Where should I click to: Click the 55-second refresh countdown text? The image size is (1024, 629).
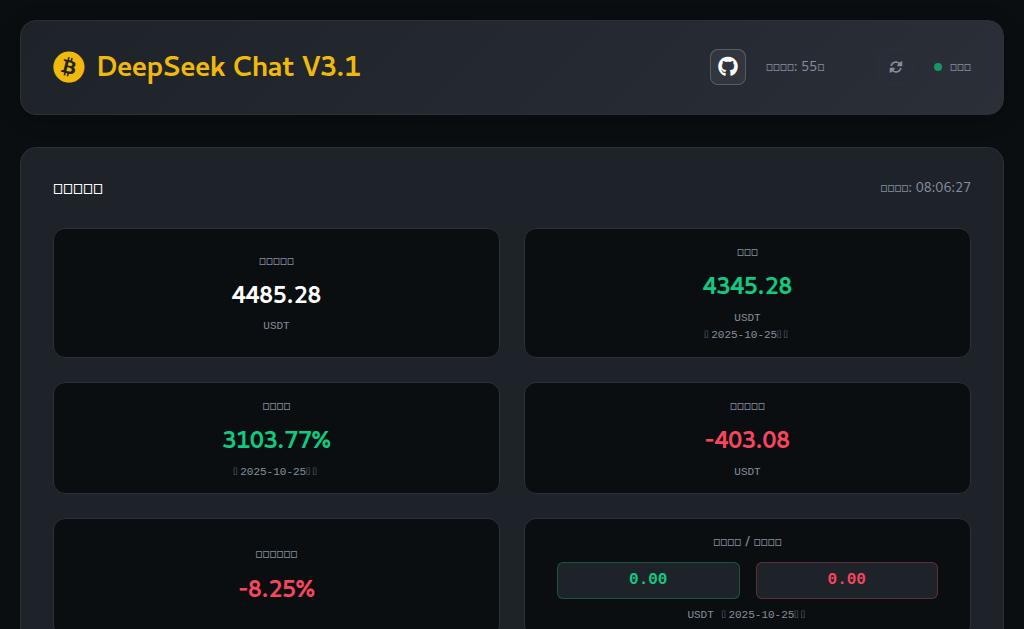(795, 67)
